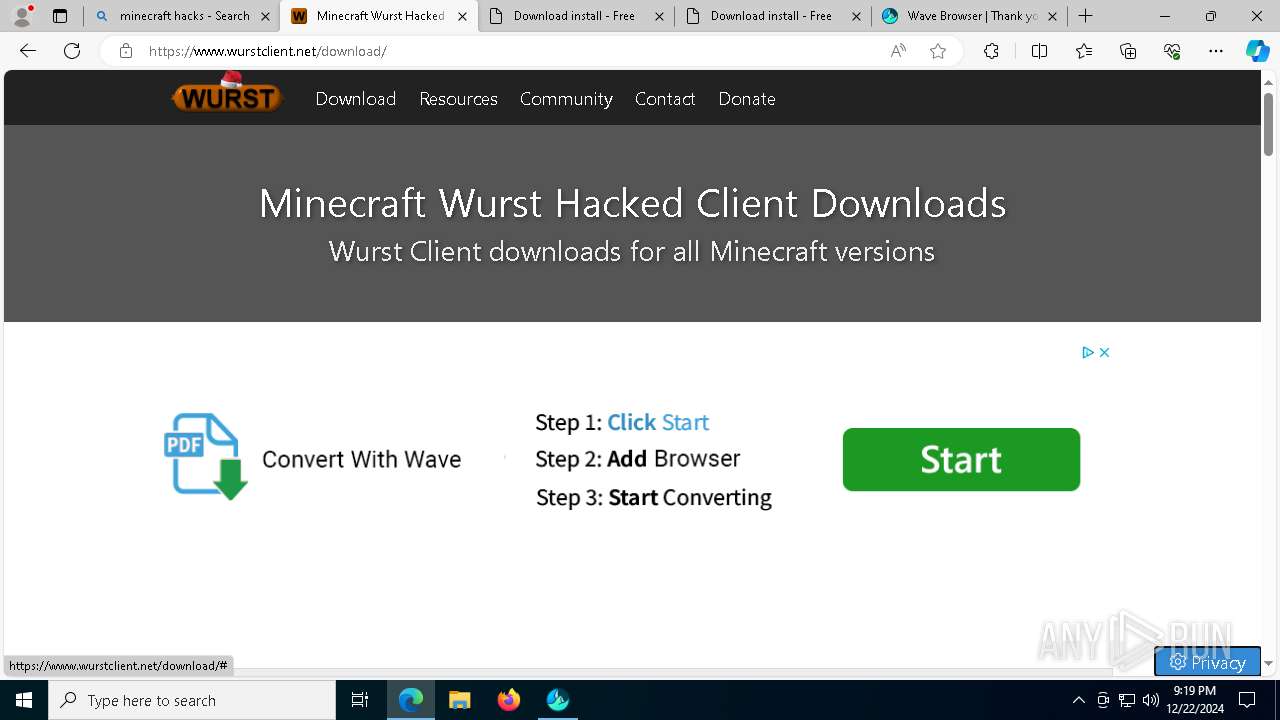Click the PDF convert icon in ad

click(x=205, y=457)
